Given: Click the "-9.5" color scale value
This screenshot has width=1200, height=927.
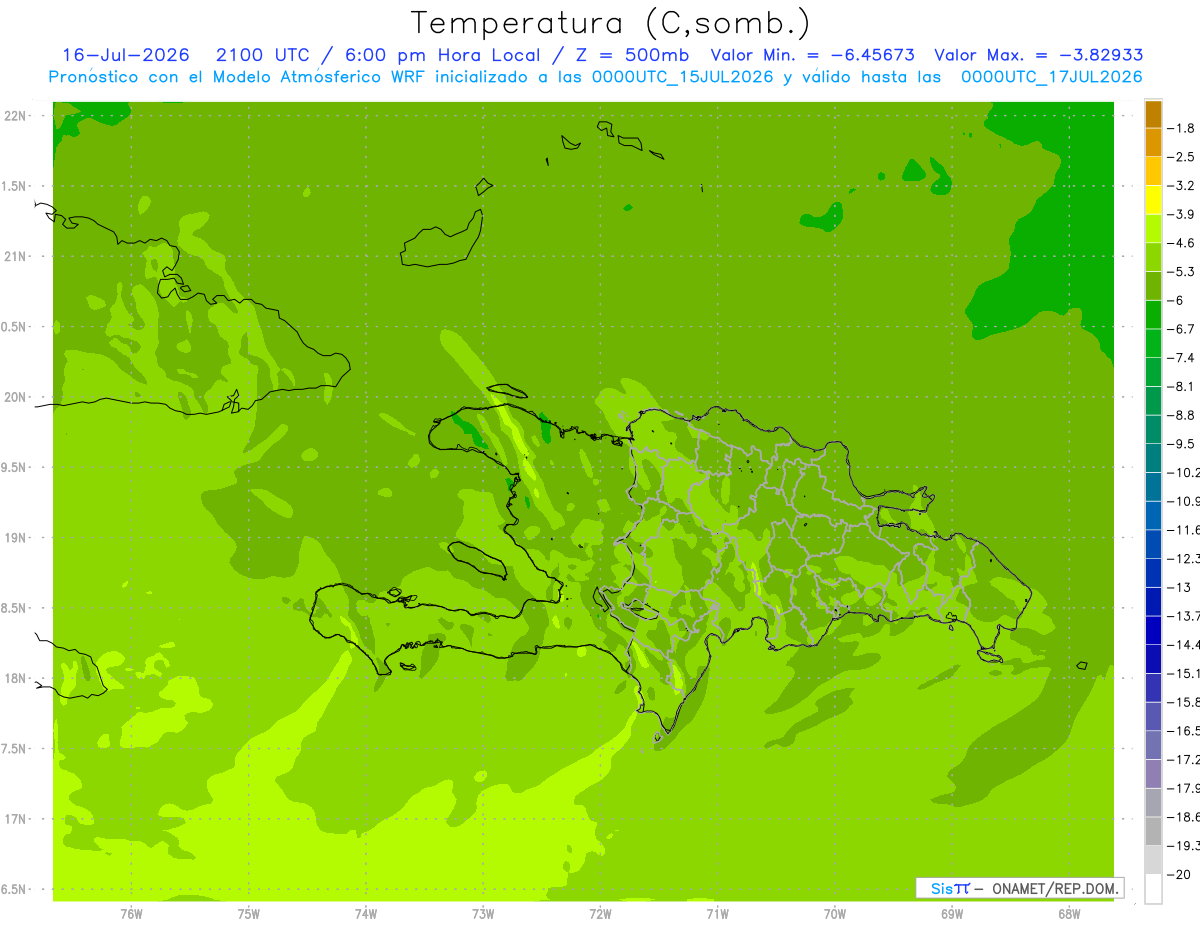Looking at the screenshot, I should (1181, 444).
